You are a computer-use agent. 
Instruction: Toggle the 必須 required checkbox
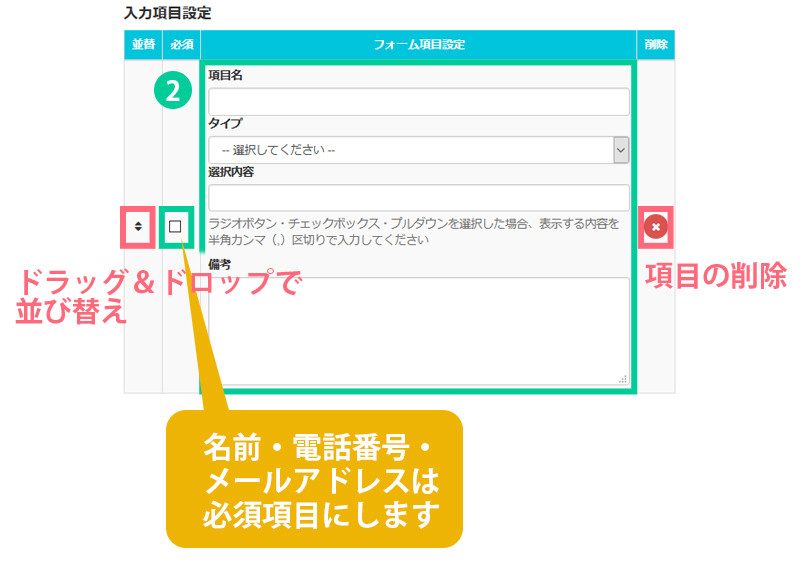(175, 227)
